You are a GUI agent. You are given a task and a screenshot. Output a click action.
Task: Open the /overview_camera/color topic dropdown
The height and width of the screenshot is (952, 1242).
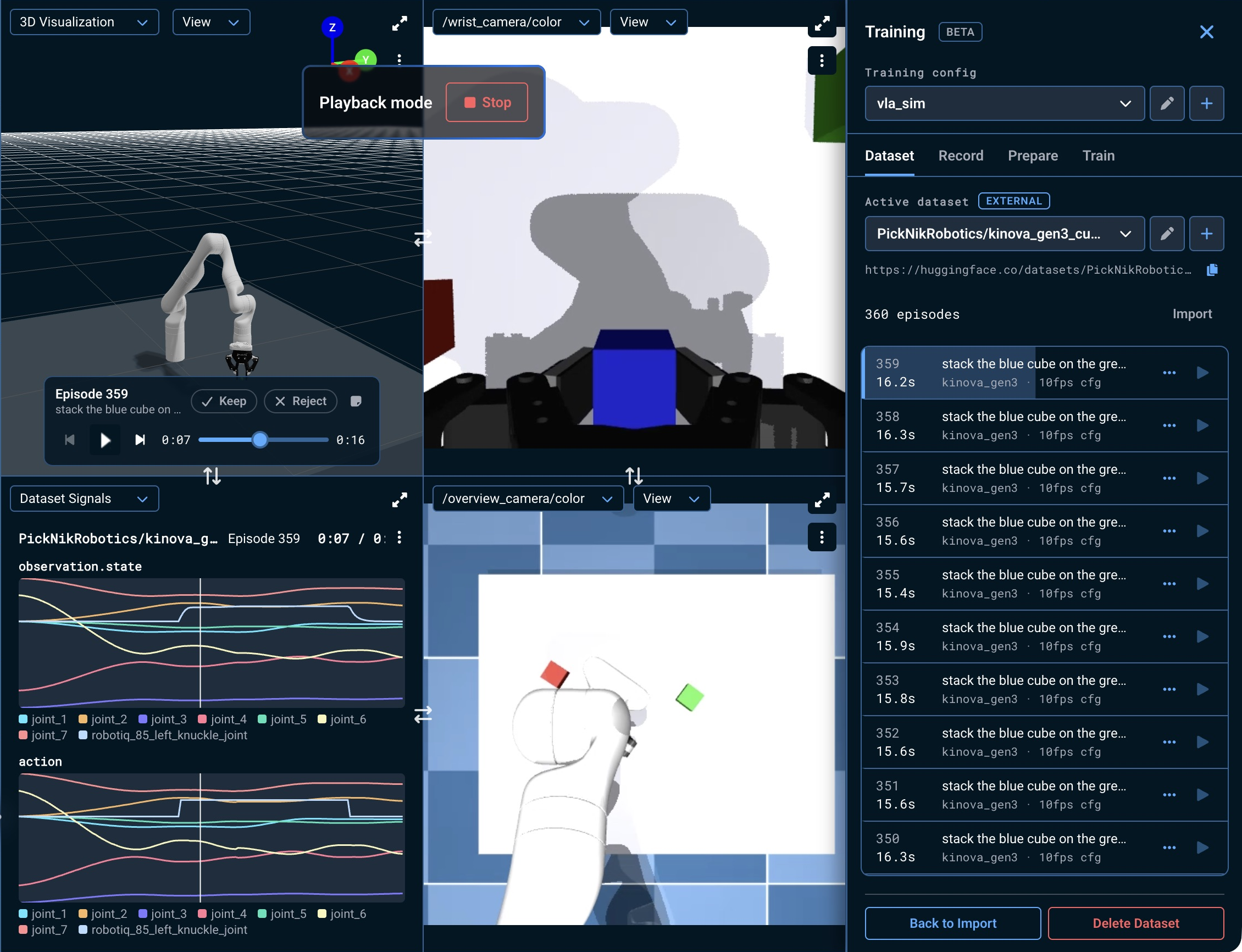[x=528, y=499]
